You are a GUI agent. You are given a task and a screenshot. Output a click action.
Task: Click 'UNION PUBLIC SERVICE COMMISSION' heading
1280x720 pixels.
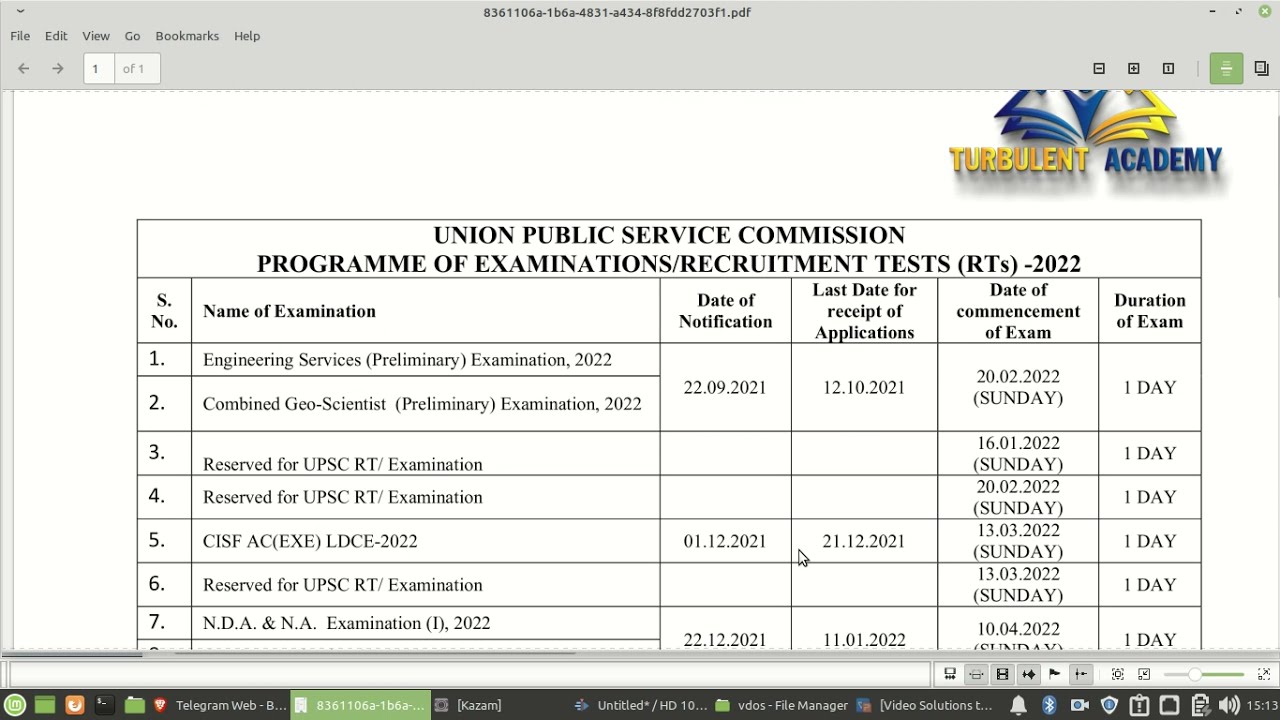pyautogui.click(x=669, y=235)
